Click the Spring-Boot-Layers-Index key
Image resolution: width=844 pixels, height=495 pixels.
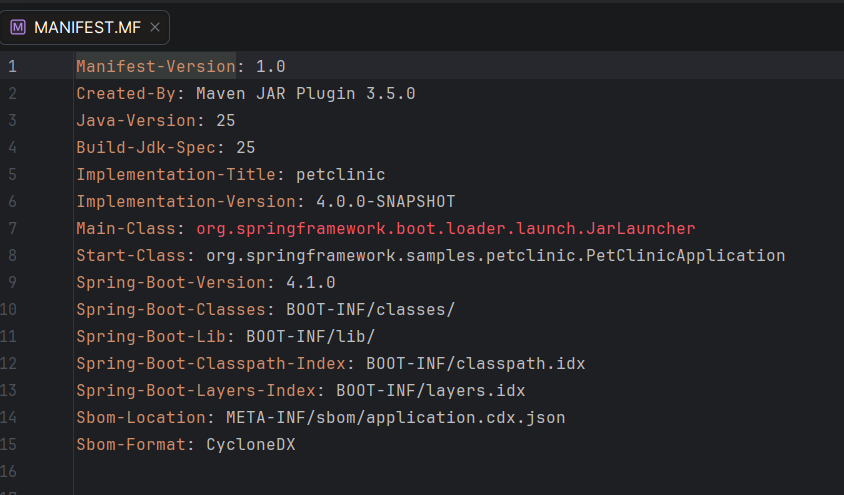click(x=196, y=391)
